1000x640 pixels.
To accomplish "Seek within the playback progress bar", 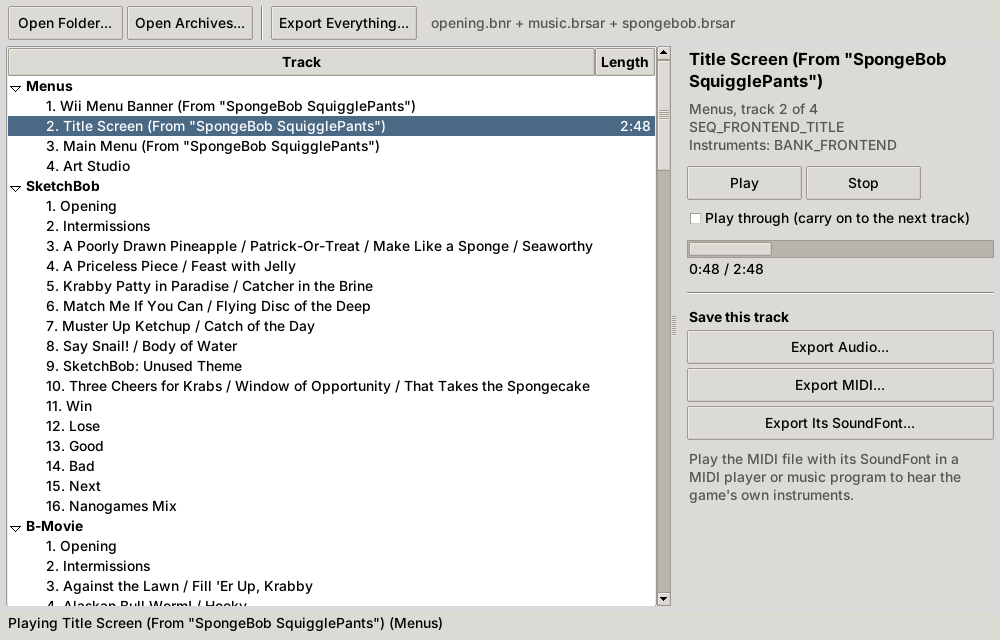I will (x=840, y=249).
